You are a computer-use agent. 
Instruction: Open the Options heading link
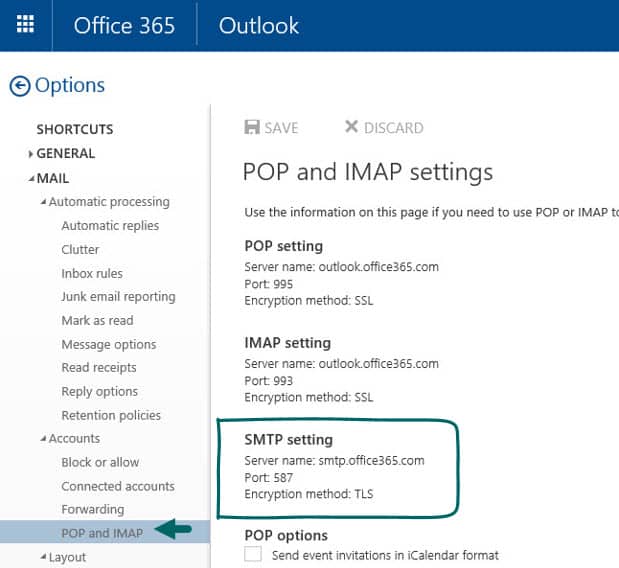pos(70,85)
